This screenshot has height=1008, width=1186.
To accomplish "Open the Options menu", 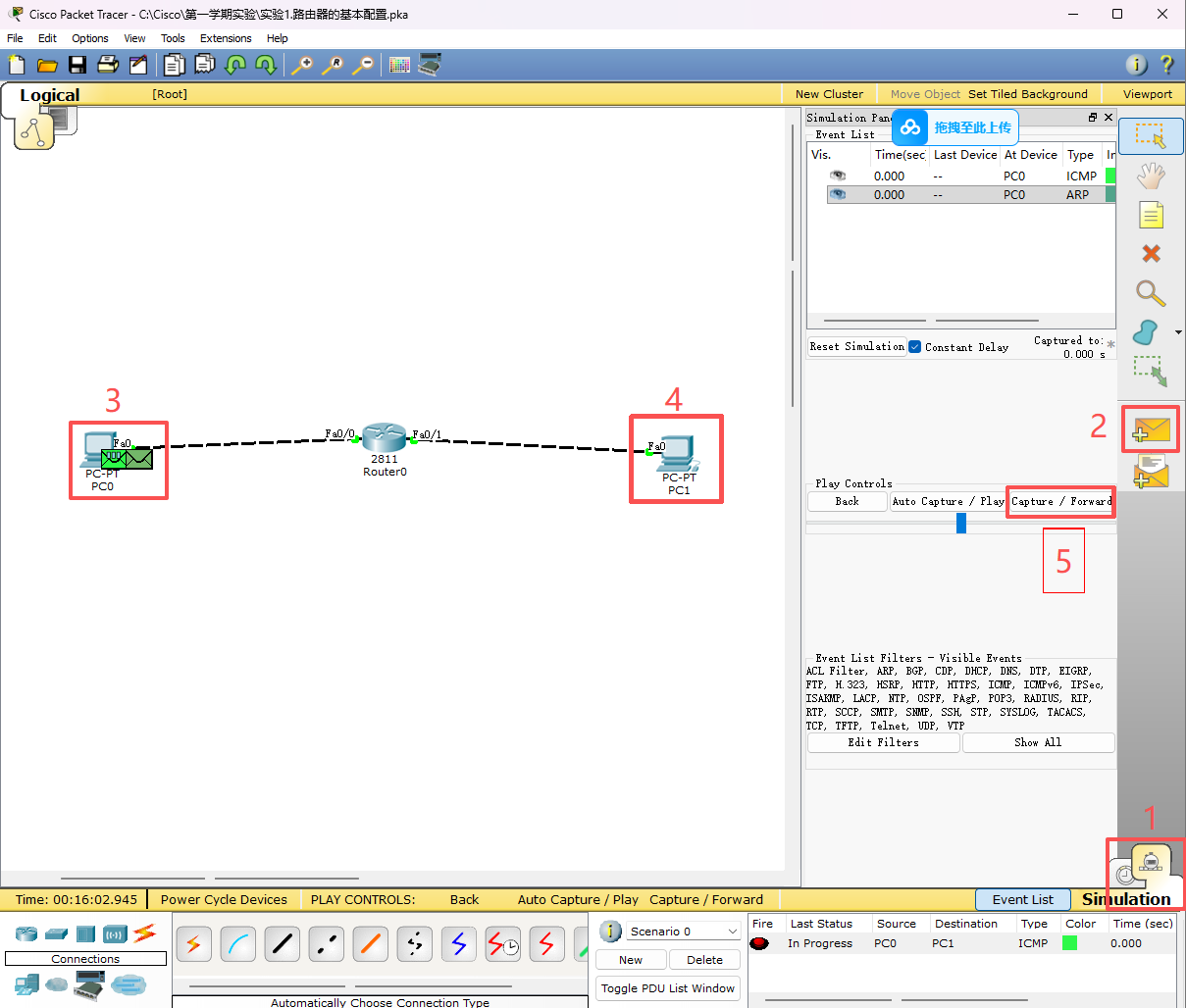I will (90, 38).
